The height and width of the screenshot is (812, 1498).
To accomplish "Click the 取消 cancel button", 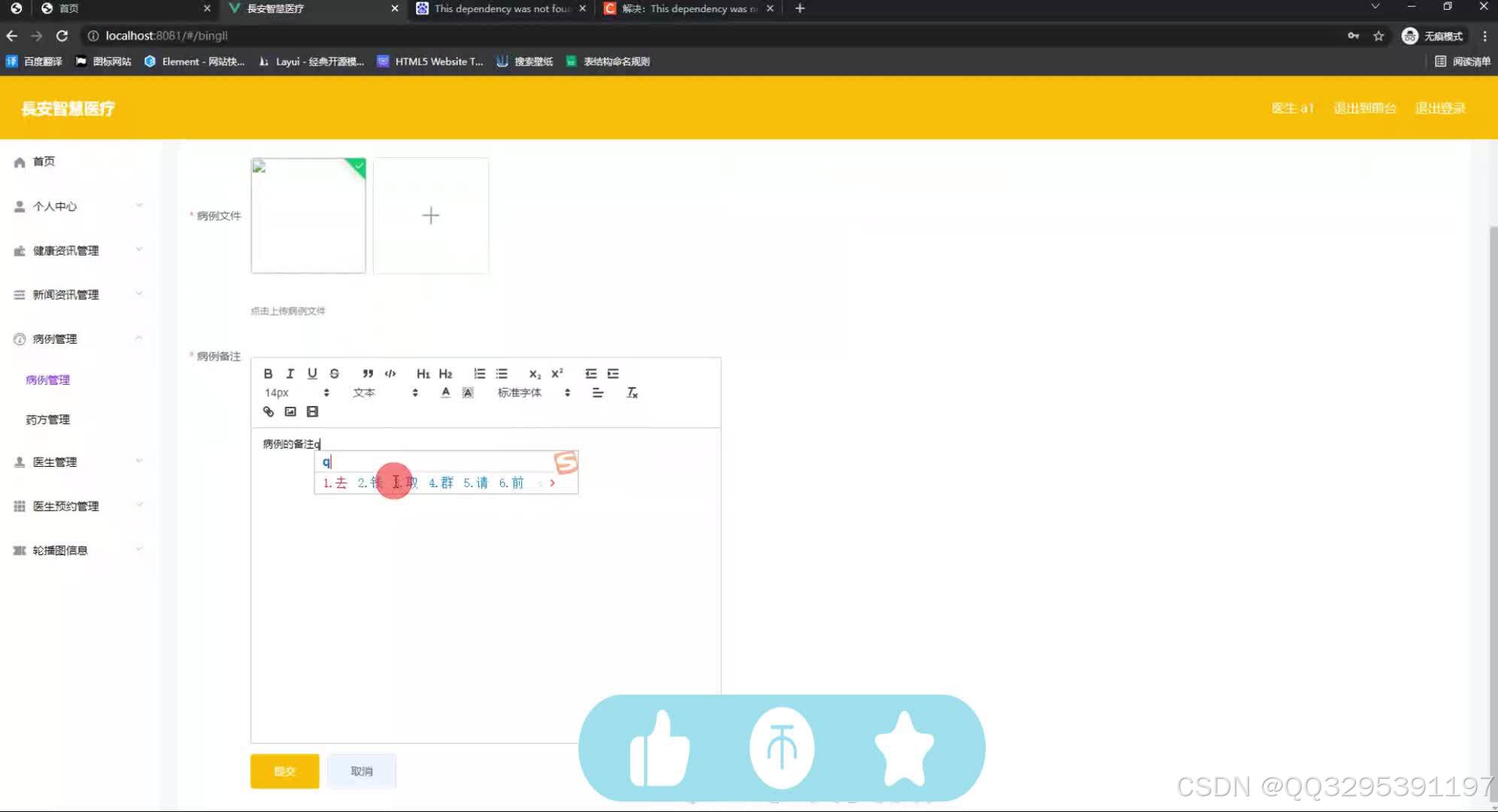I will click(x=362, y=771).
